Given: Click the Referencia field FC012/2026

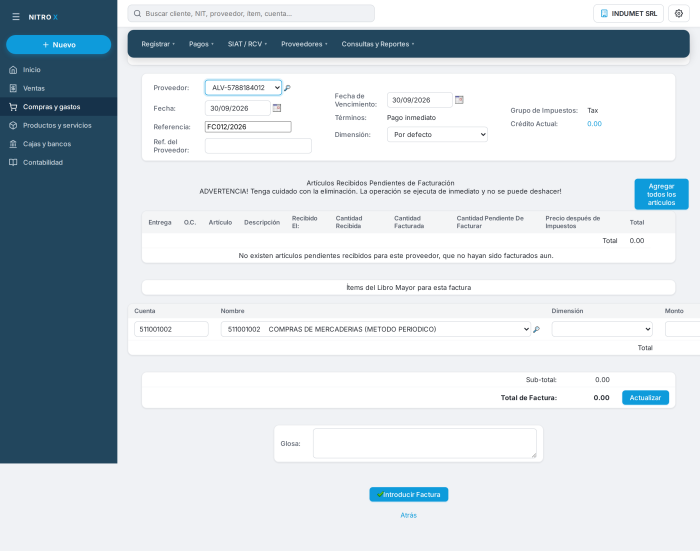Looking at the screenshot, I should [x=248, y=127].
